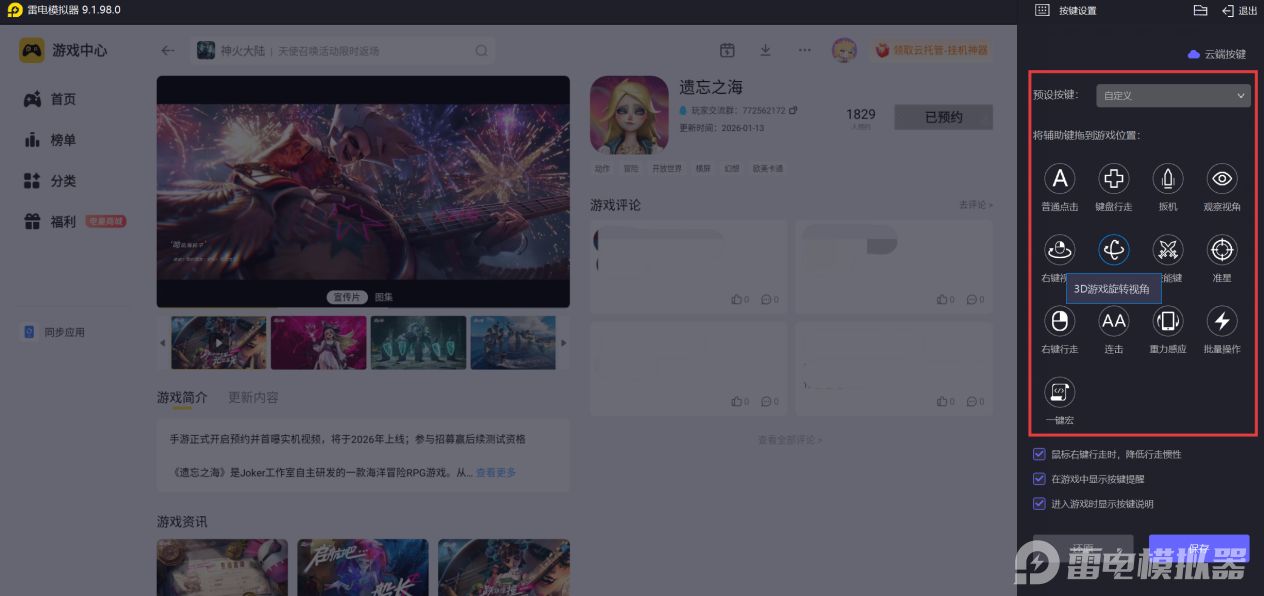The width and height of the screenshot is (1264, 596).
Task: Select the 游戏简介 tab
Action: point(182,397)
